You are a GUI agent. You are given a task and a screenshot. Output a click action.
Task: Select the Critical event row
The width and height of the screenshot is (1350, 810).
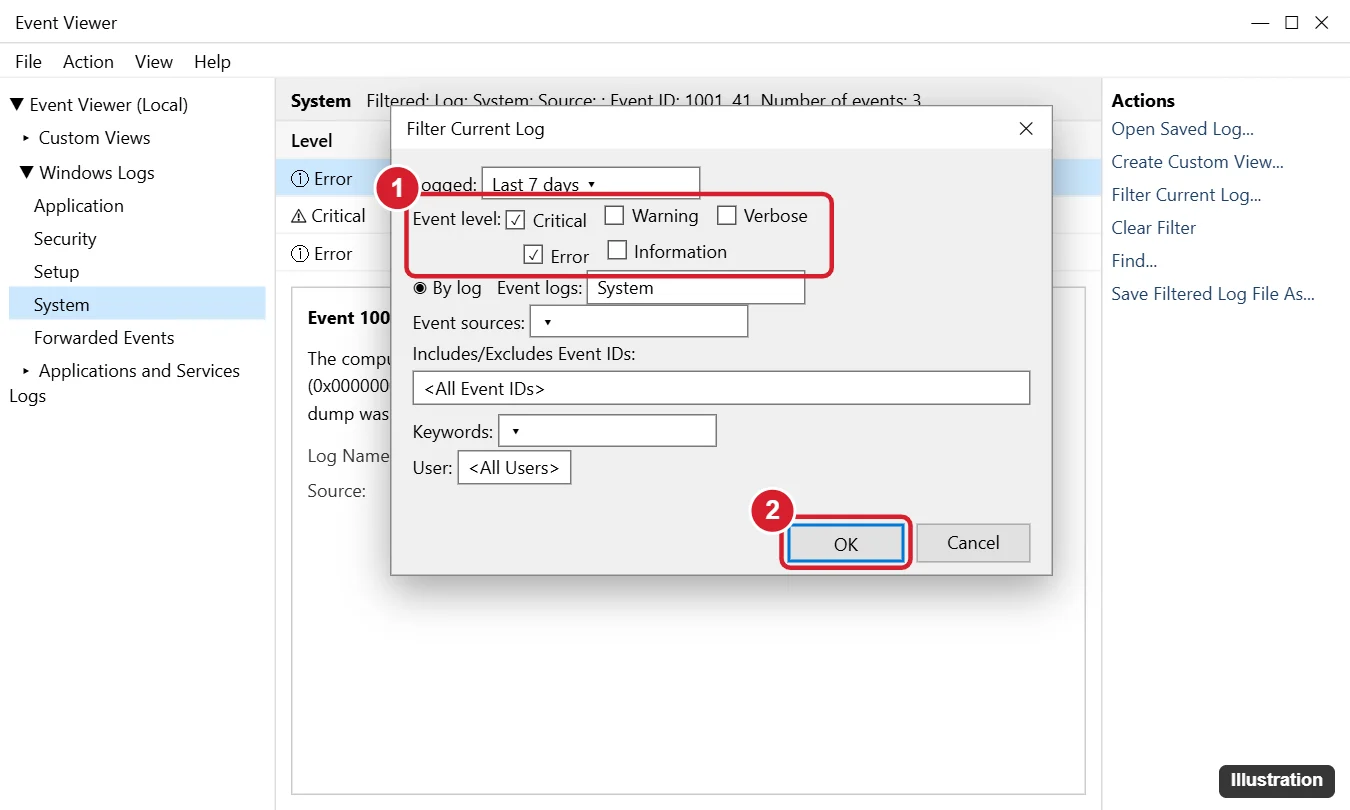pyautogui.click(x=334, y=216)
